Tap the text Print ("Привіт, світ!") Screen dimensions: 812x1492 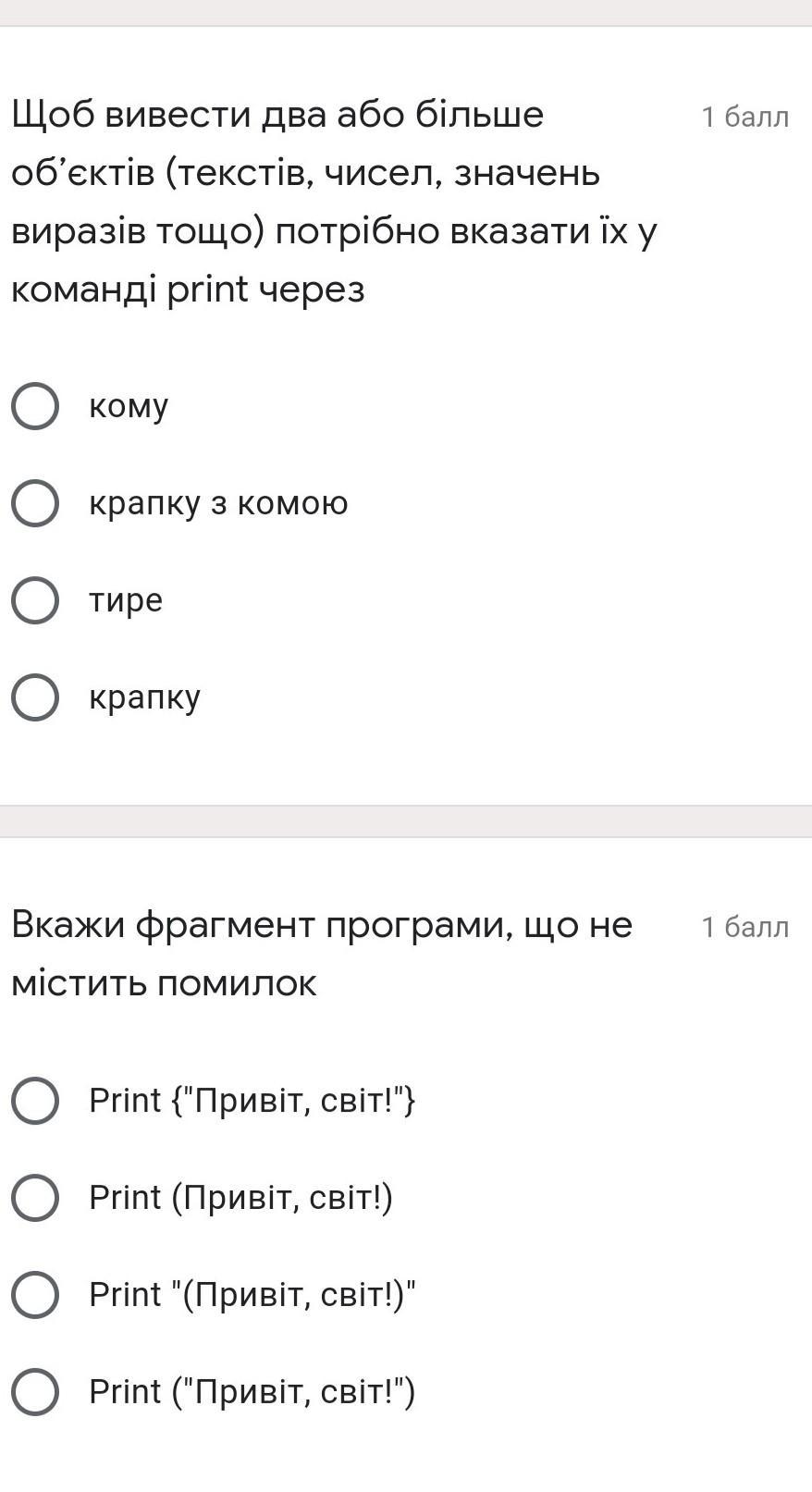pyautogui.click(x=252, y=1392)
